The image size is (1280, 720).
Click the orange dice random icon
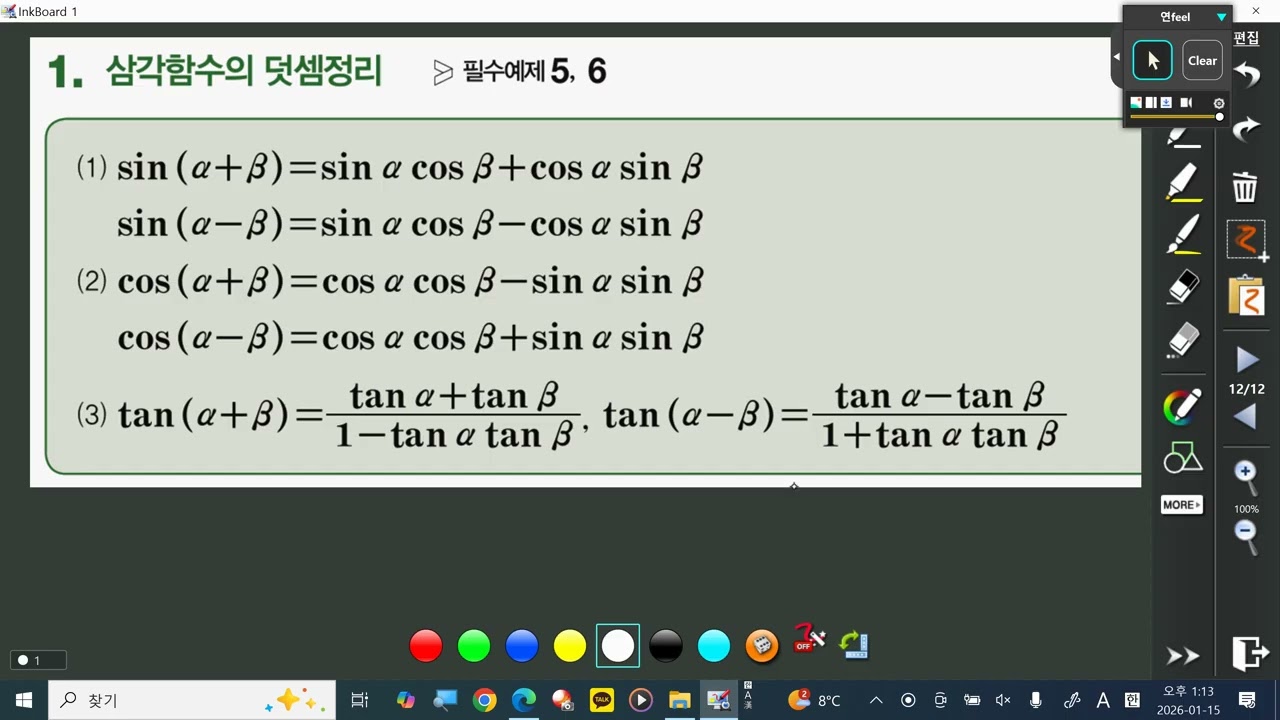(x=762, y=646)
